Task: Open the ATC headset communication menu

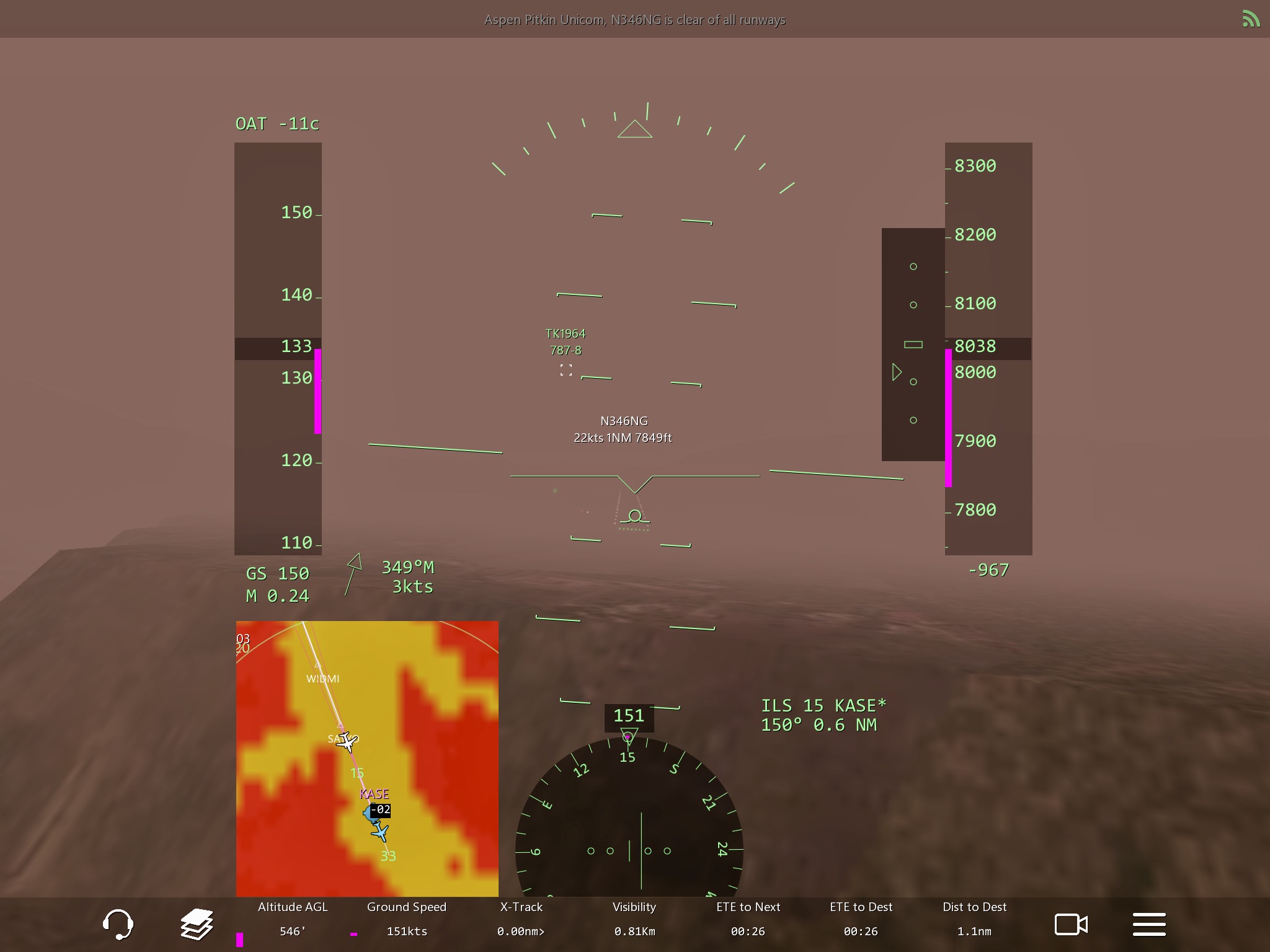Action: point(118,925)
